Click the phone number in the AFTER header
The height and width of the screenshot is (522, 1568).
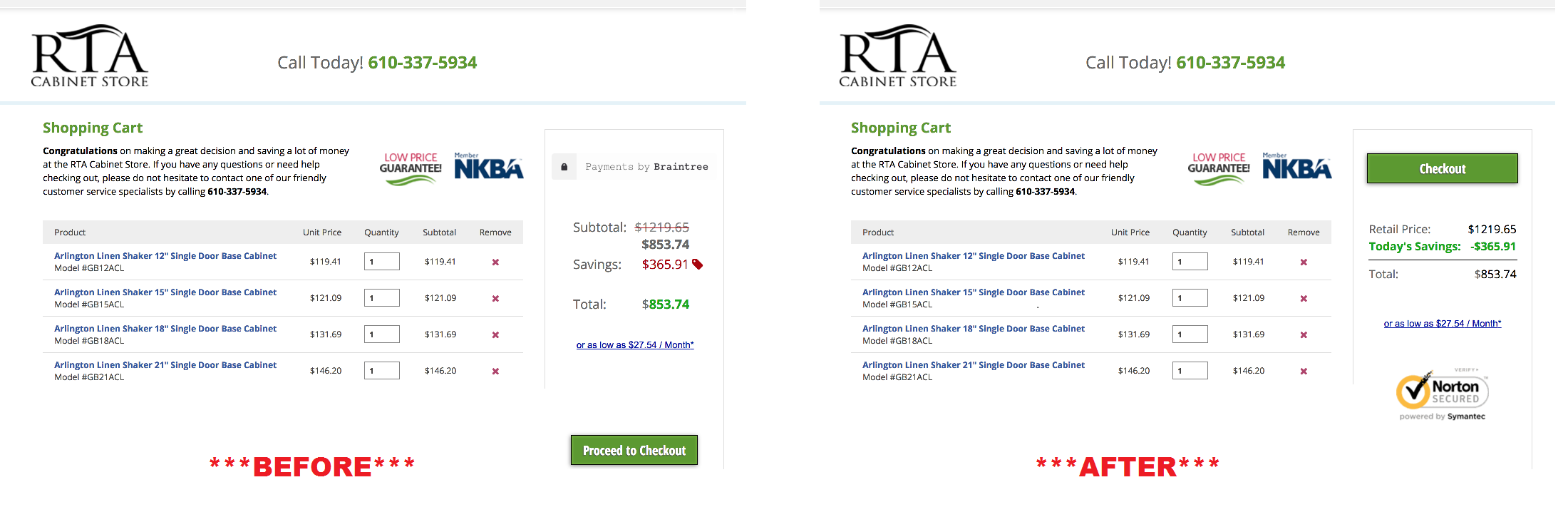click(1230, 63)
